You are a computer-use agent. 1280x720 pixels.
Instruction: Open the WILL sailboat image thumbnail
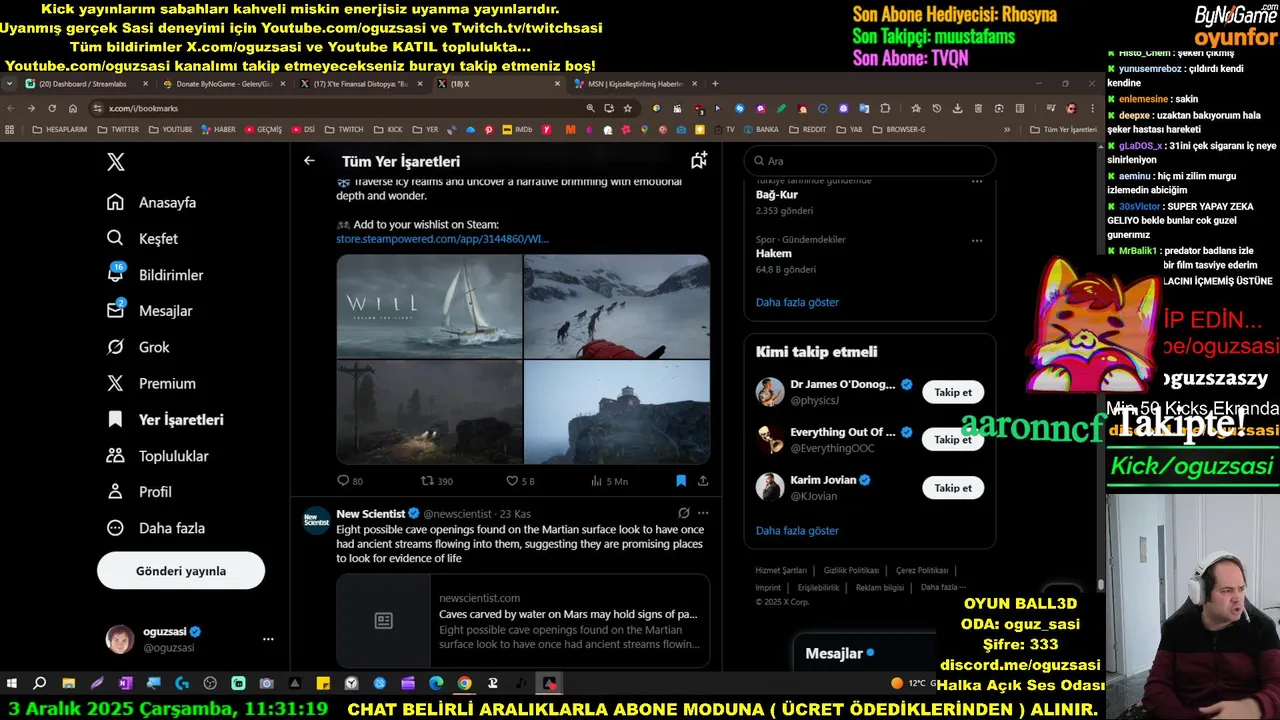click(x=429, y=306)
